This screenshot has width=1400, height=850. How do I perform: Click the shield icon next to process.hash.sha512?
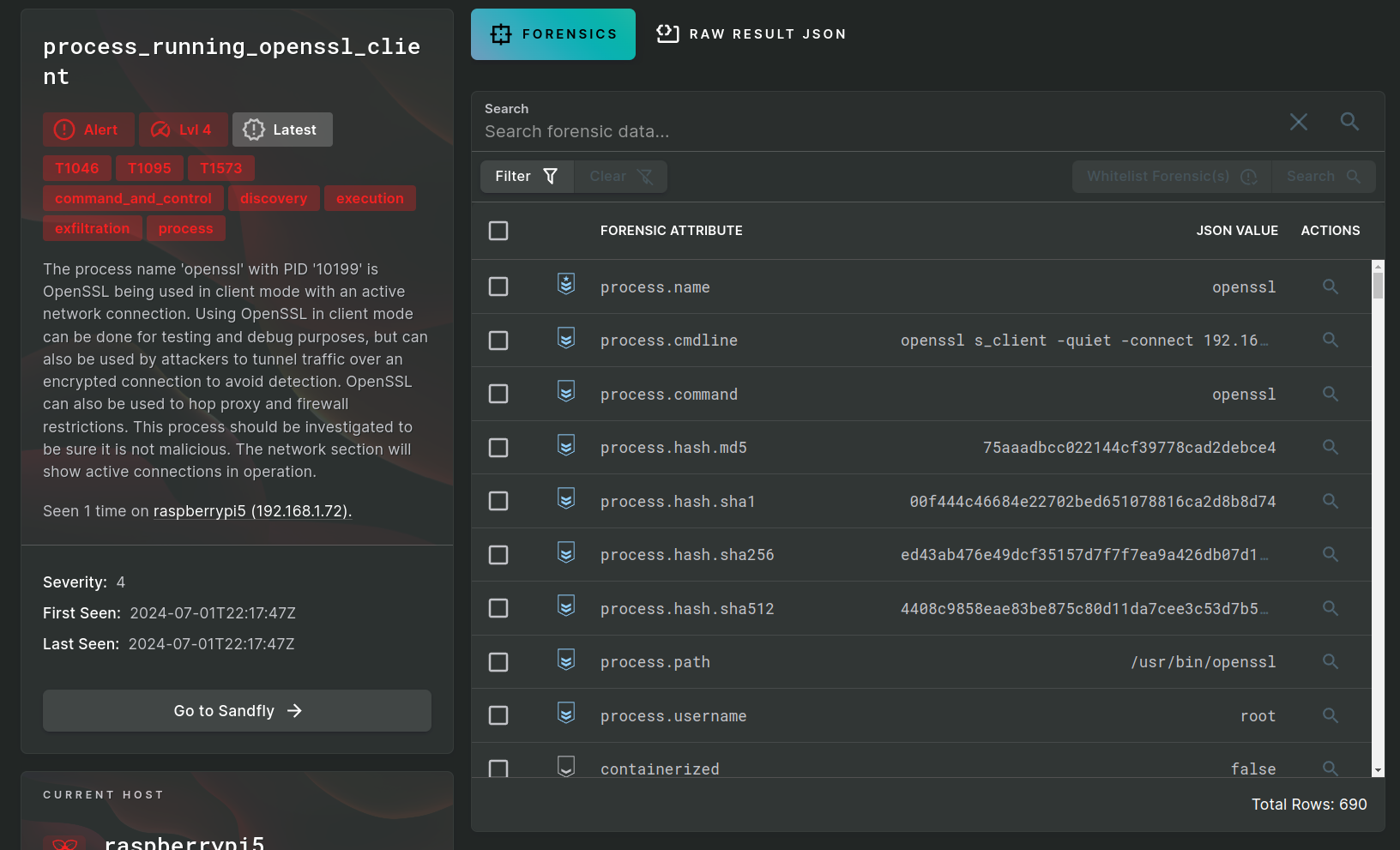click(566, 606)
